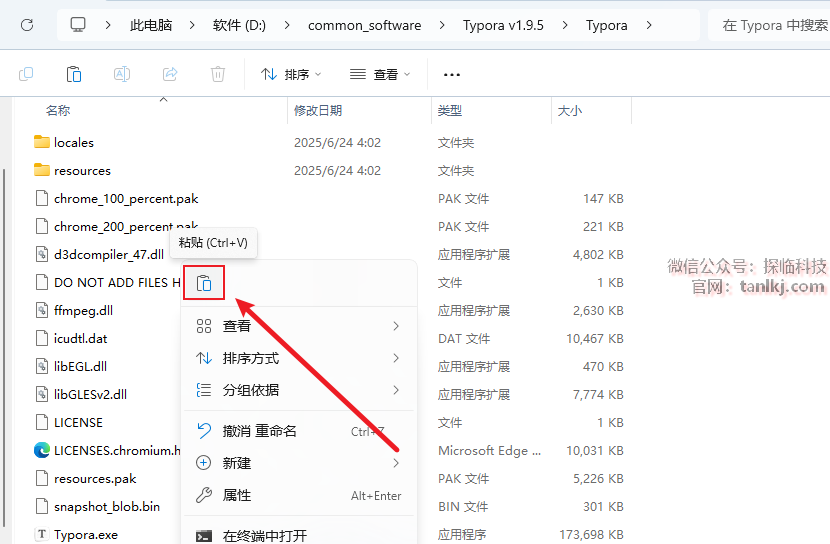Screen dimensions: 830x544
Task: Click the icudtl.dat file icon
Action: click(41, 338)
